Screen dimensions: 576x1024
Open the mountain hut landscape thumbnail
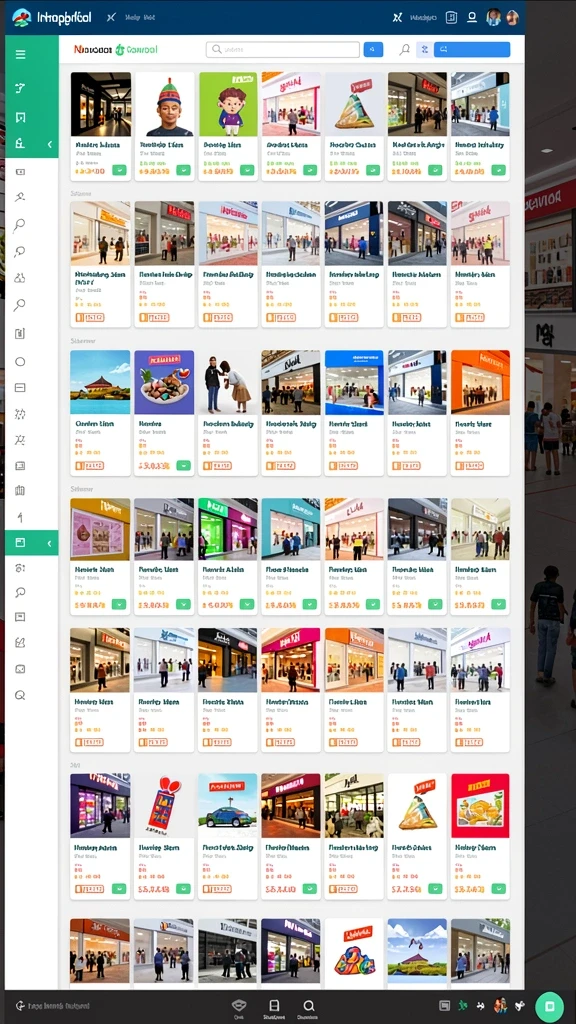click(417, 951)
